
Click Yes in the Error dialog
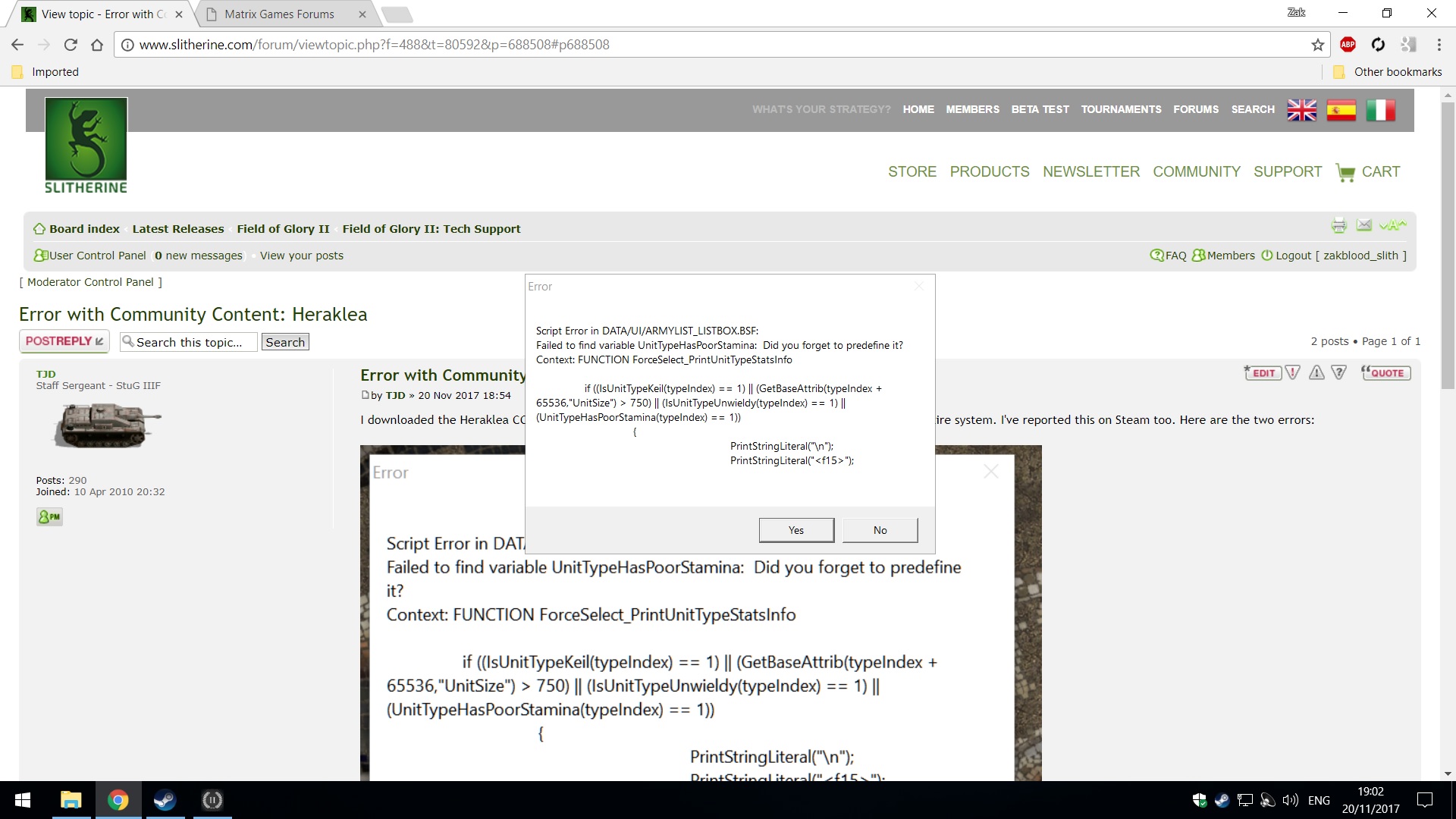tap(796, 530)
